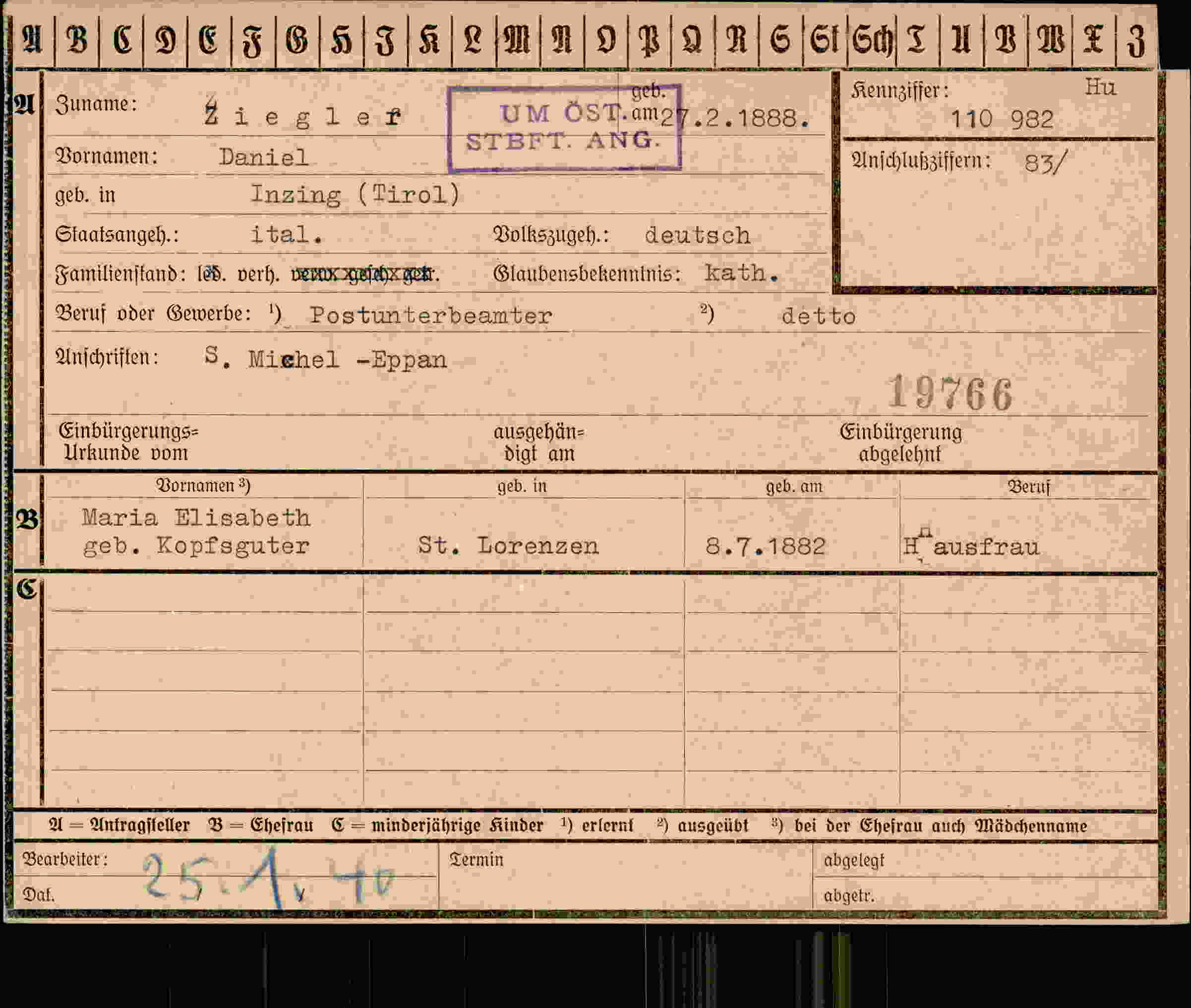Viewport: 1191px width, 1008px height.
Task: Select the wife's birth date "8.7.1882"
Action: coord(765,547)
